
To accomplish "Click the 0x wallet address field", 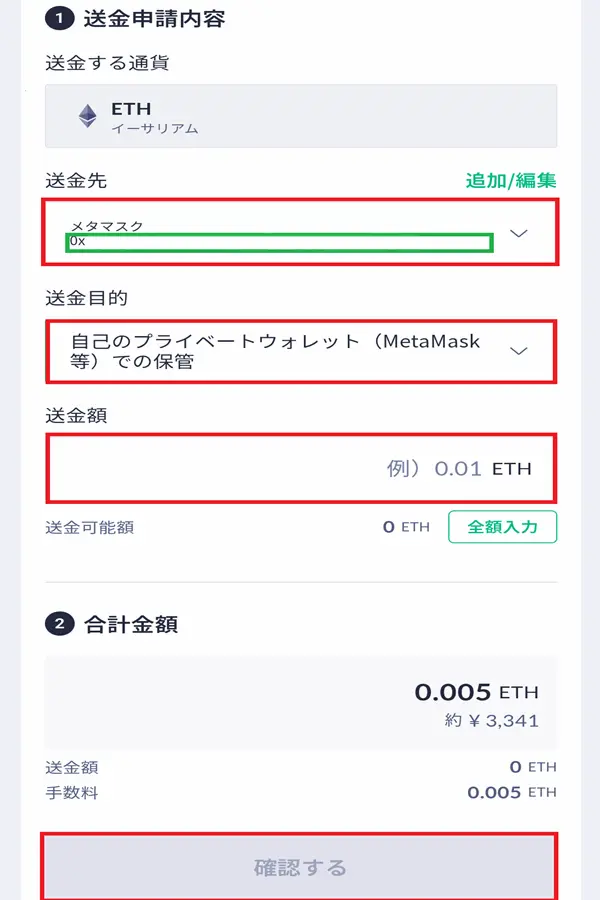I will tap(279, 243).
